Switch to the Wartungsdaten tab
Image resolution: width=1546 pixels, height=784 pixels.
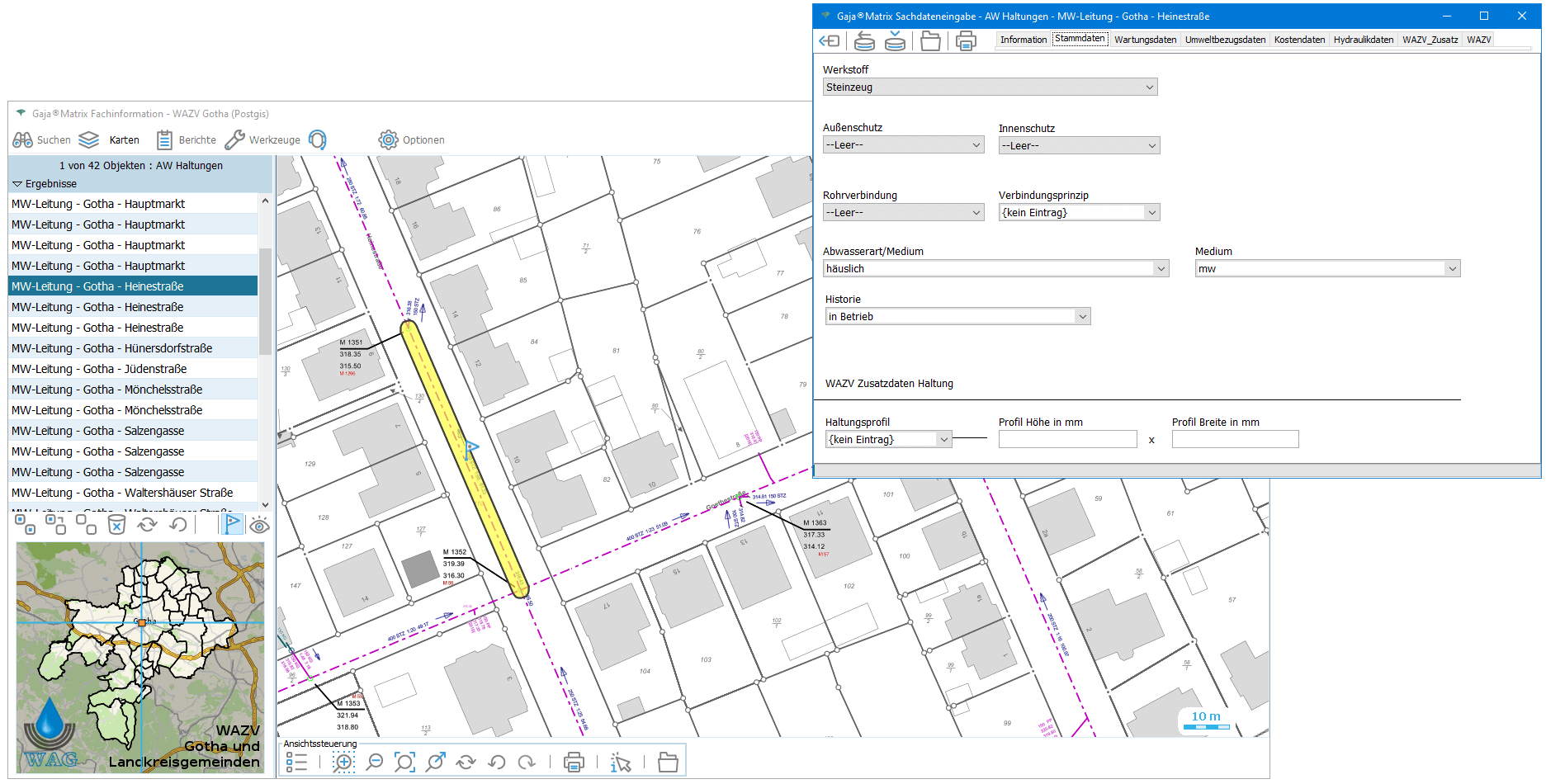[x=1145, y=40]
